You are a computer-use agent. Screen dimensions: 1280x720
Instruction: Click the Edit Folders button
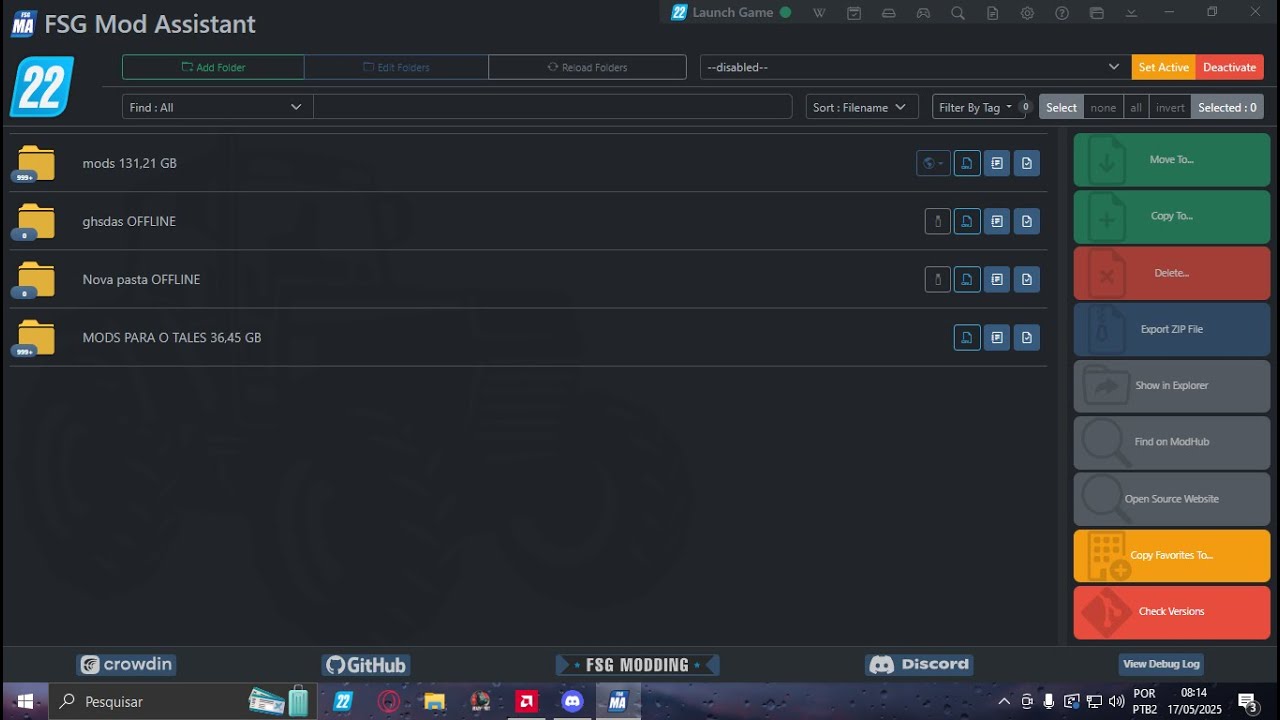click(x=396, y=67)
